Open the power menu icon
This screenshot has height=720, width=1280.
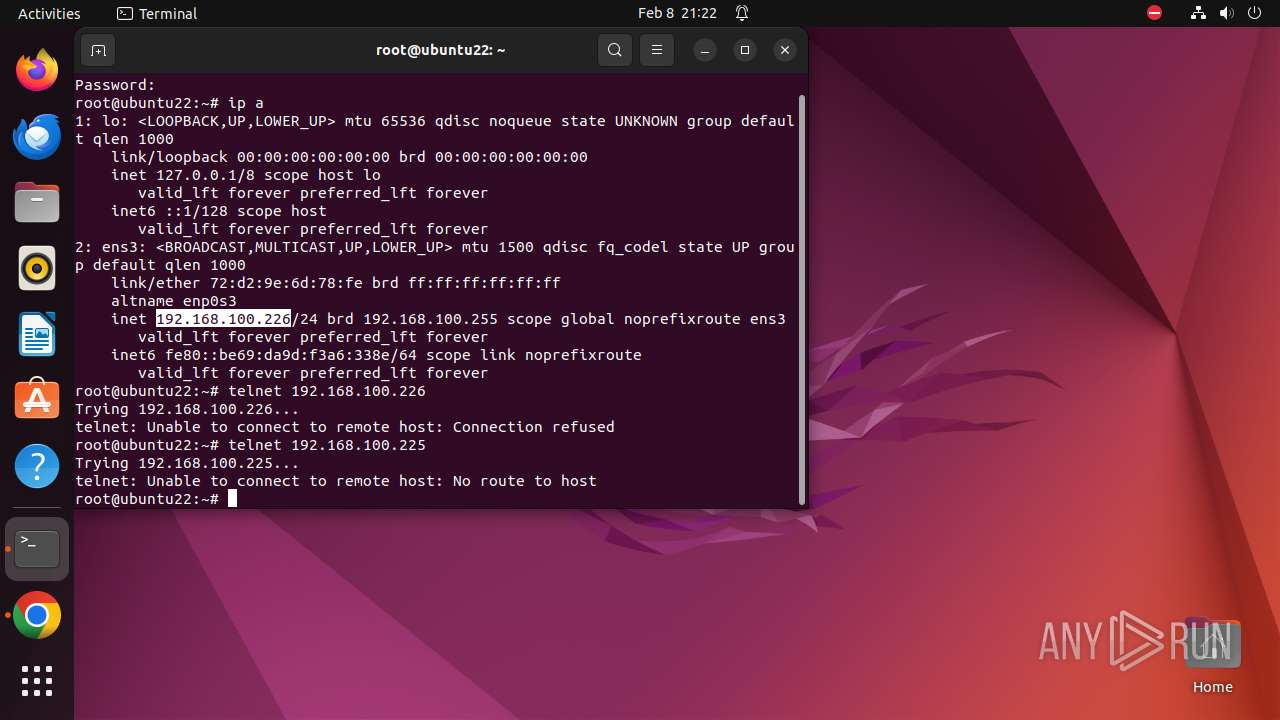(1254, 13)
